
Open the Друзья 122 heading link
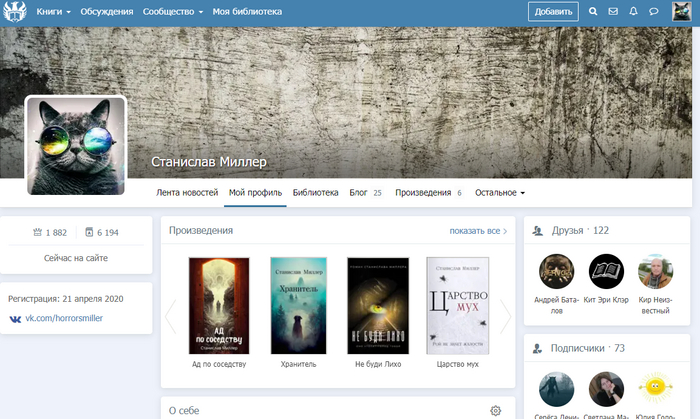click(x=580, y=231)
